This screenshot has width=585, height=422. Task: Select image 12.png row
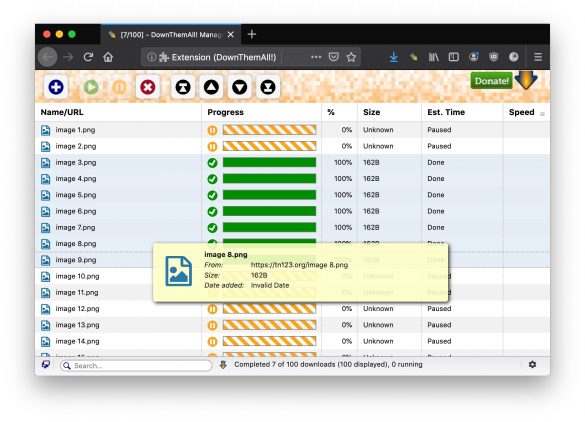coord(292,309)
